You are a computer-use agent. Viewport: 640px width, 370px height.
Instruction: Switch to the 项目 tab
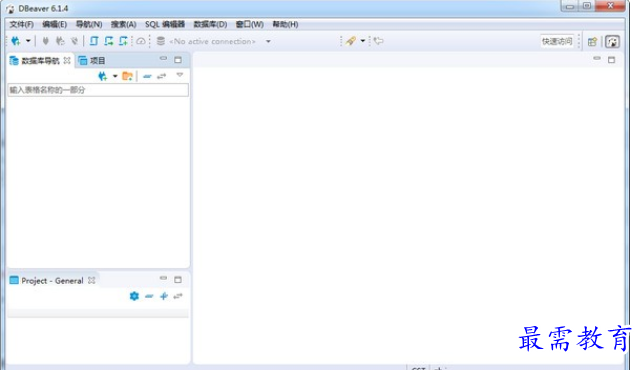[92, 61]
